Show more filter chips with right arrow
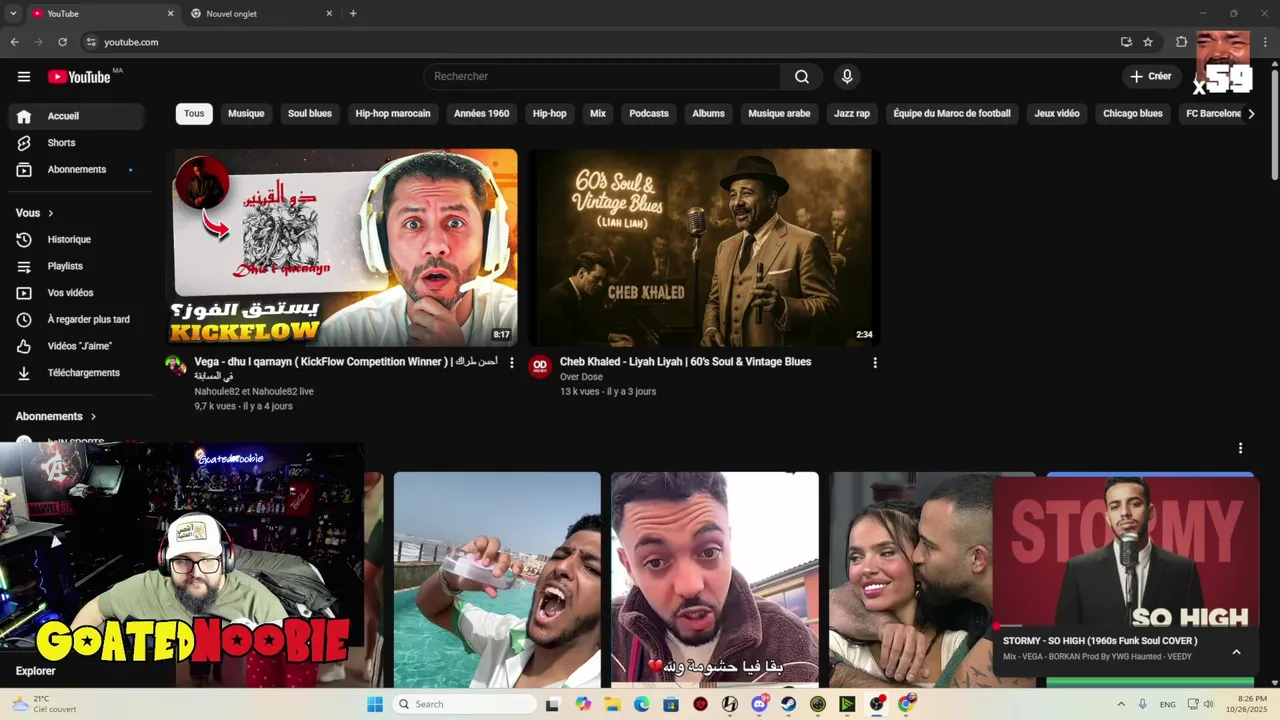Image resolution: width=1280 pixels, height=720 pixels. coord(1251,114)
